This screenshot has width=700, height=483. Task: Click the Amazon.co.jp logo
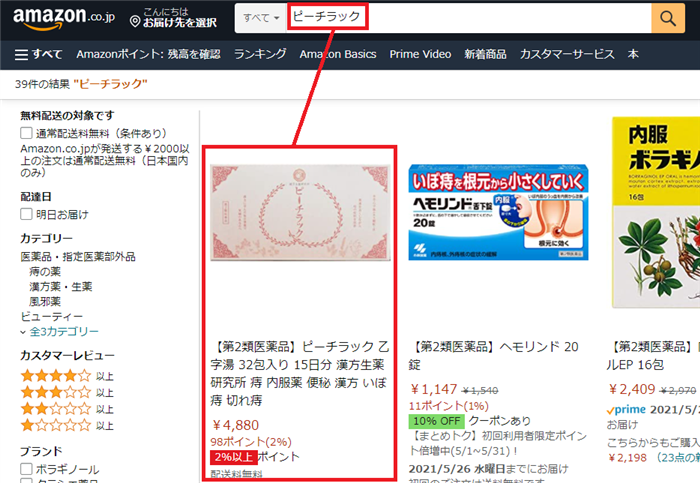(63, 18)
